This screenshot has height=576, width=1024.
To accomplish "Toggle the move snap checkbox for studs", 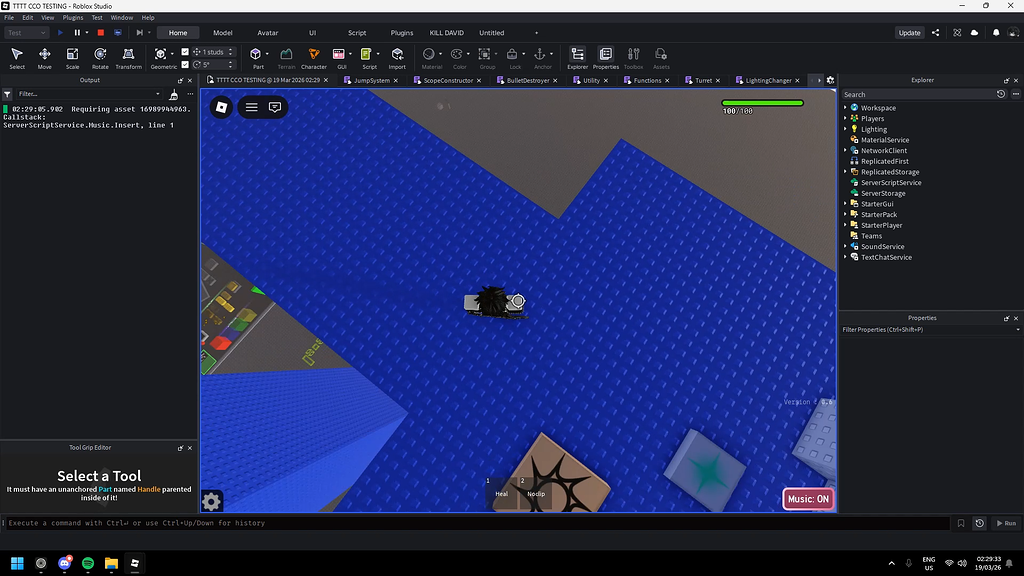I will tap(185, 52).
